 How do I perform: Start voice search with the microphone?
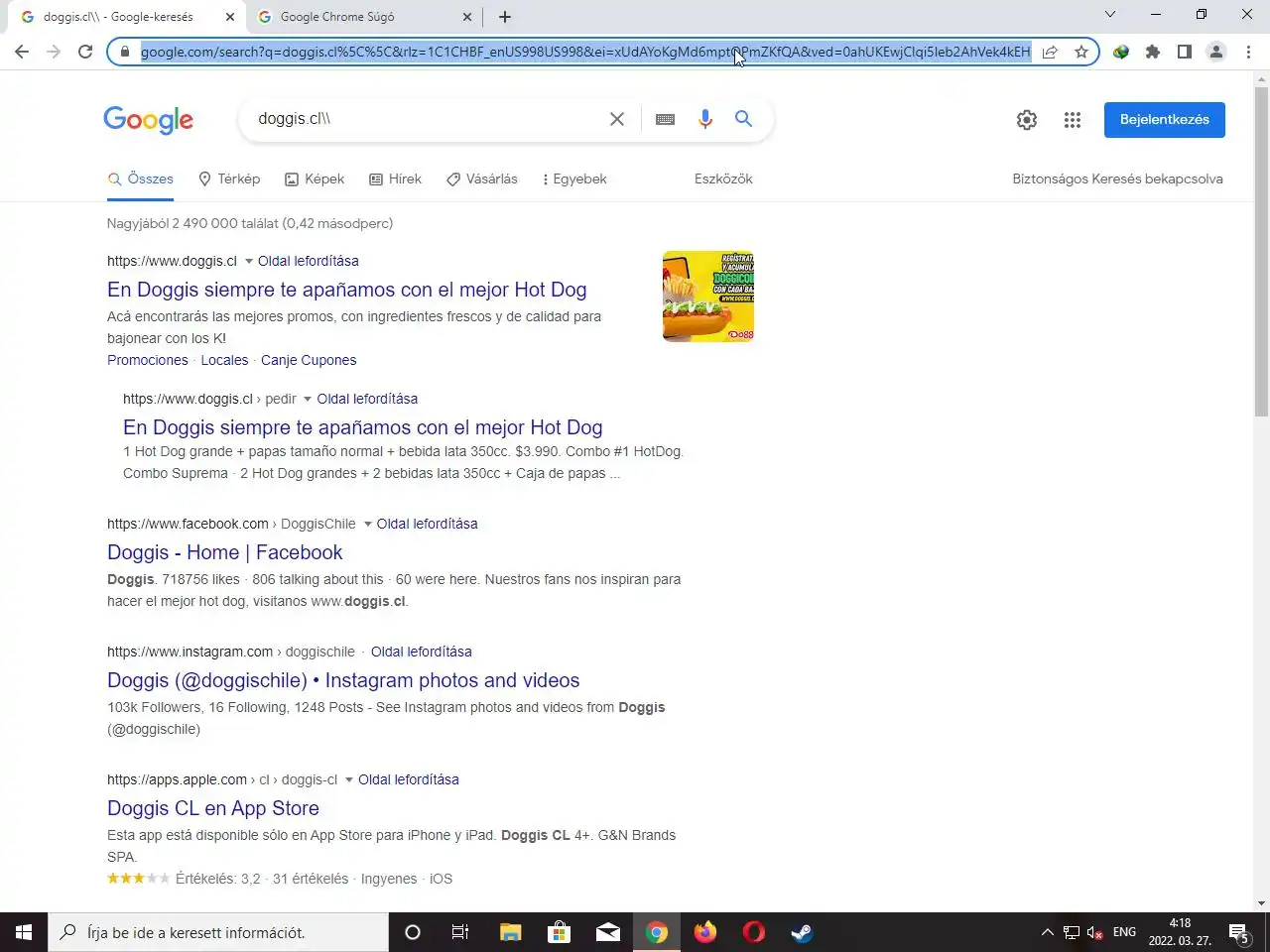704,119
